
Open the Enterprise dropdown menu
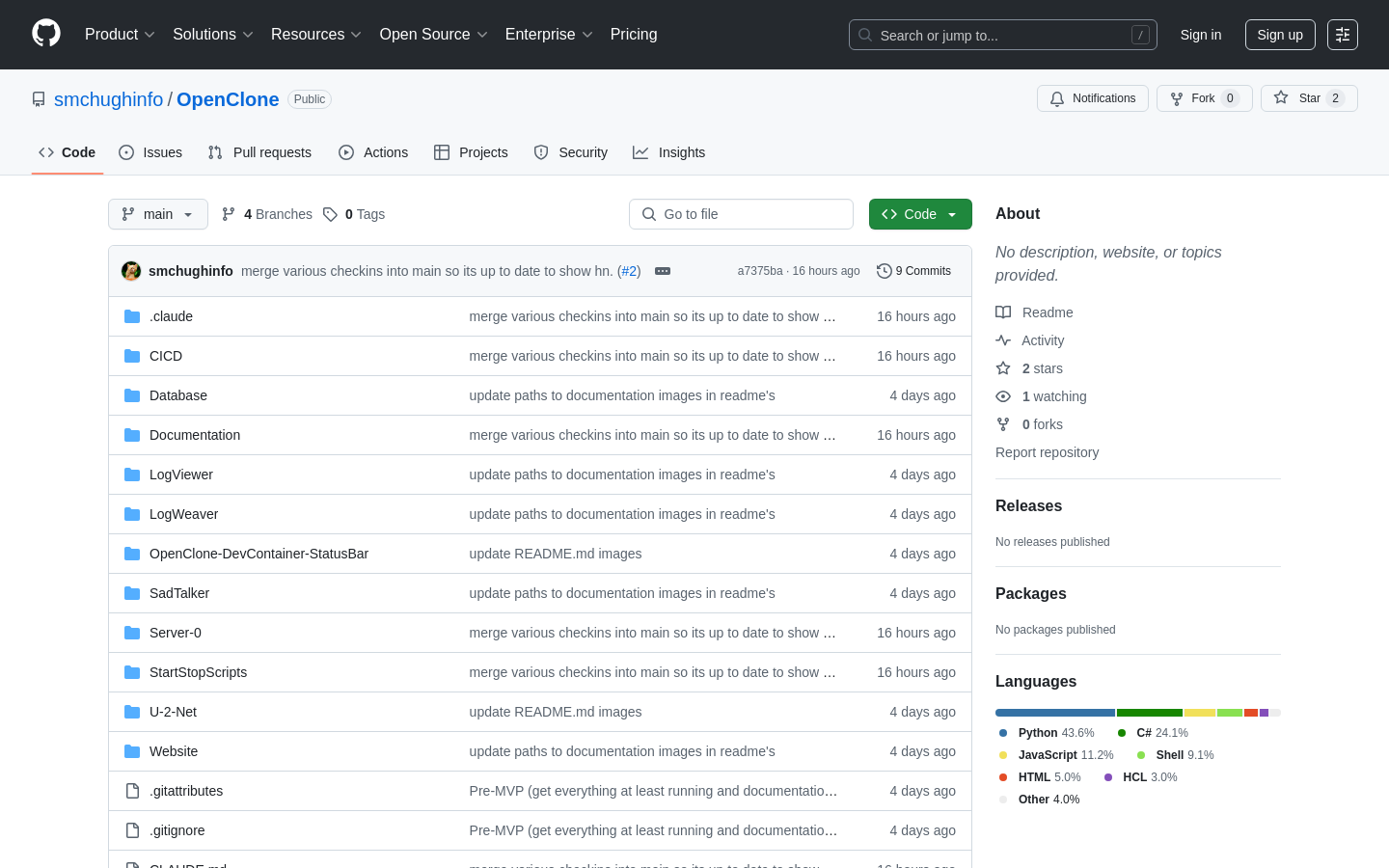tap(549, 35)
